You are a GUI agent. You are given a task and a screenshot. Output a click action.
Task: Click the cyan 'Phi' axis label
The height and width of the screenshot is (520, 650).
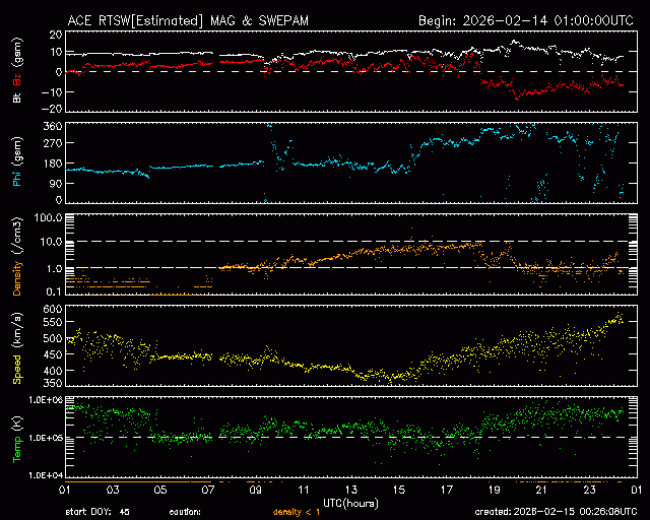[x=17, y=179]
